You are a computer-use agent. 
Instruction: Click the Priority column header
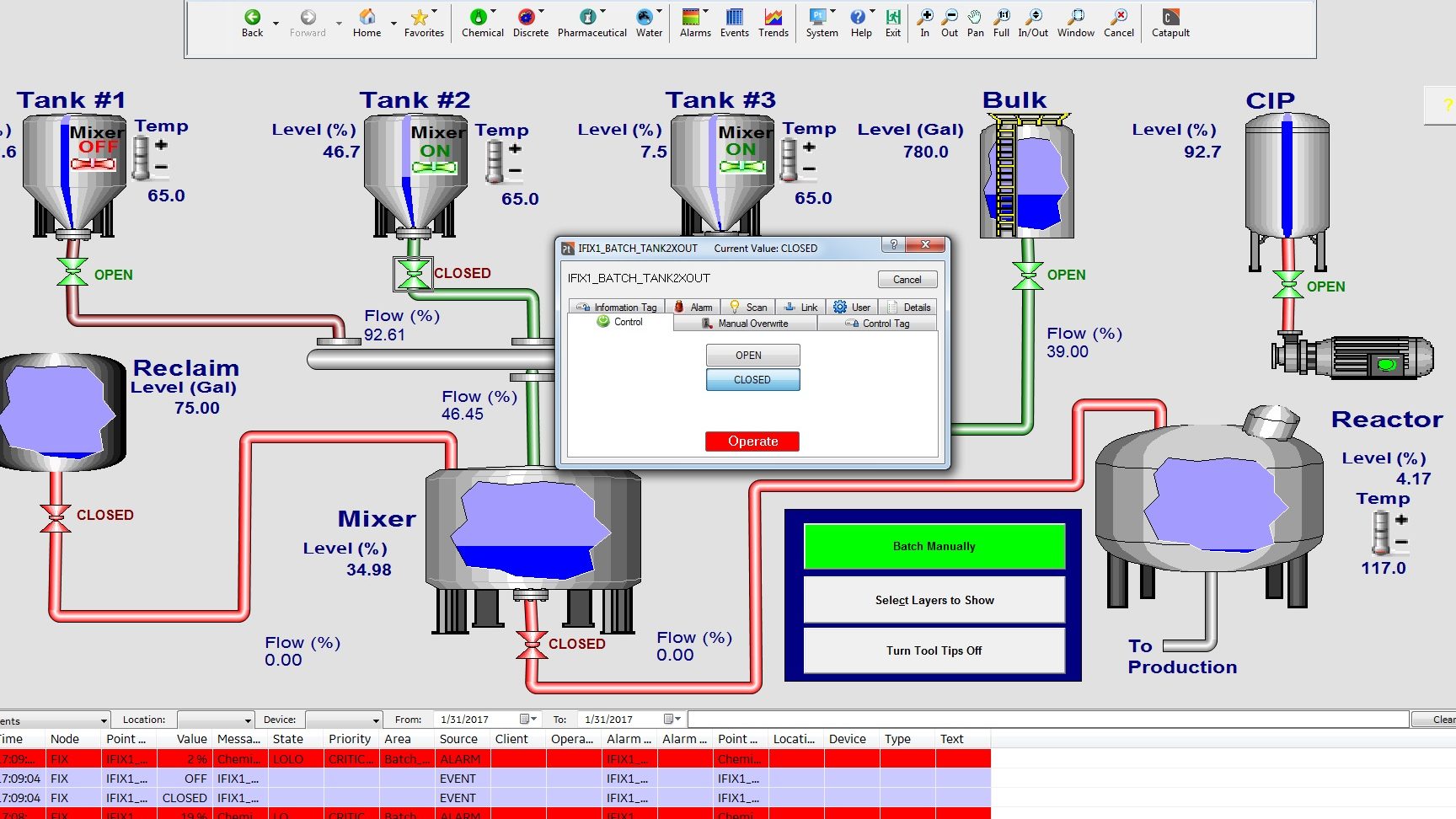[350, 739]
